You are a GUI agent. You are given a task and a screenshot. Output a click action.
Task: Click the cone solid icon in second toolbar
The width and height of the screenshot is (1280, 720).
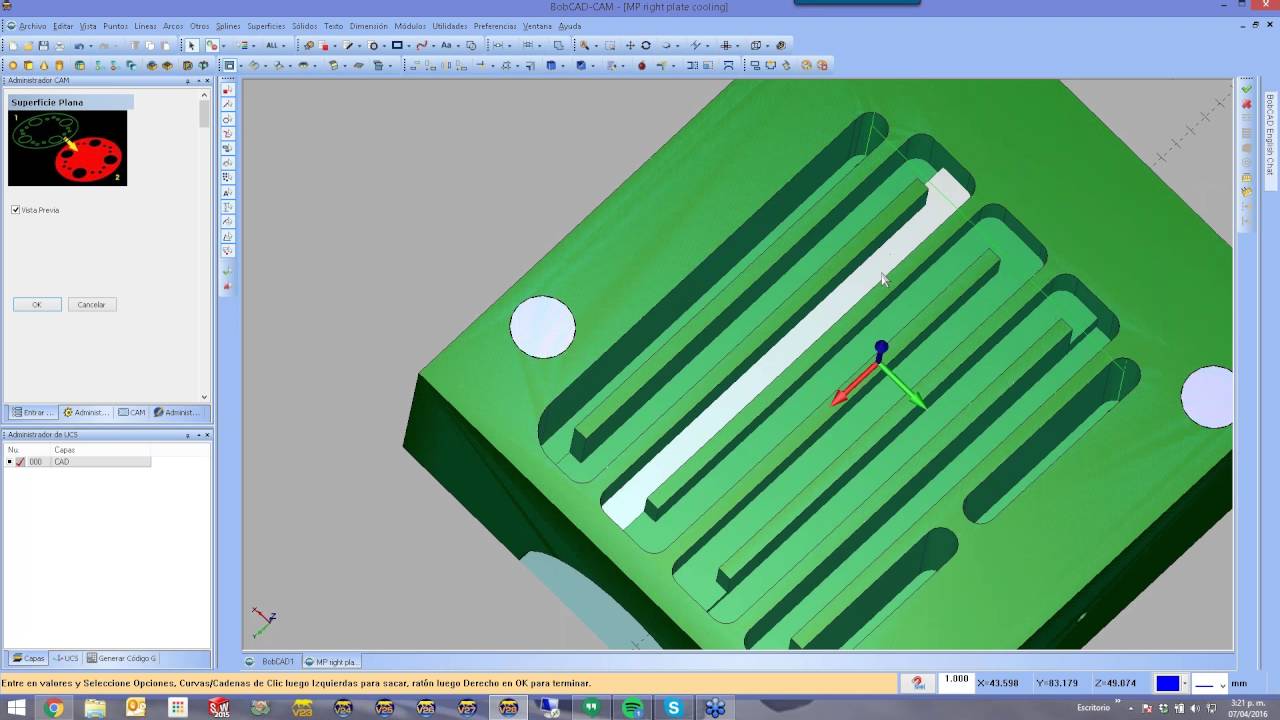tap(44, 66)
